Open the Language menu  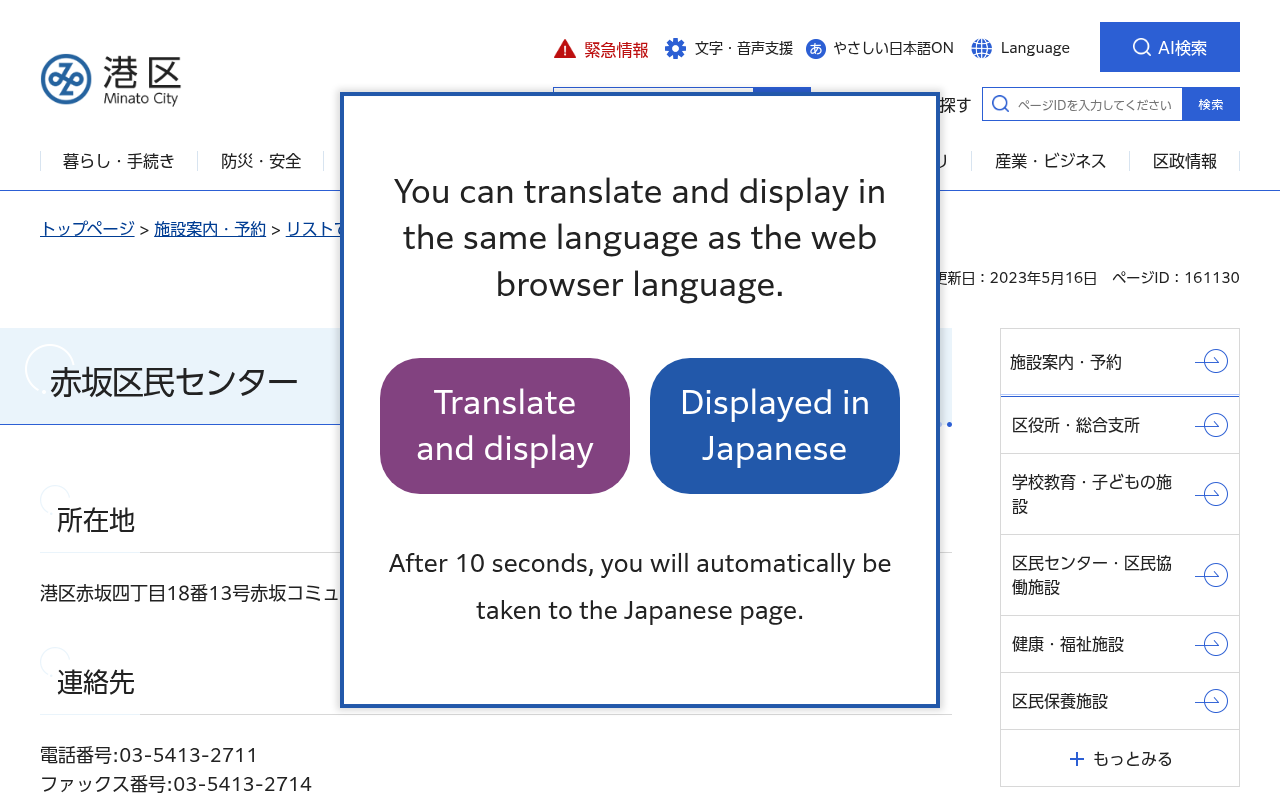coord(1021,48)
